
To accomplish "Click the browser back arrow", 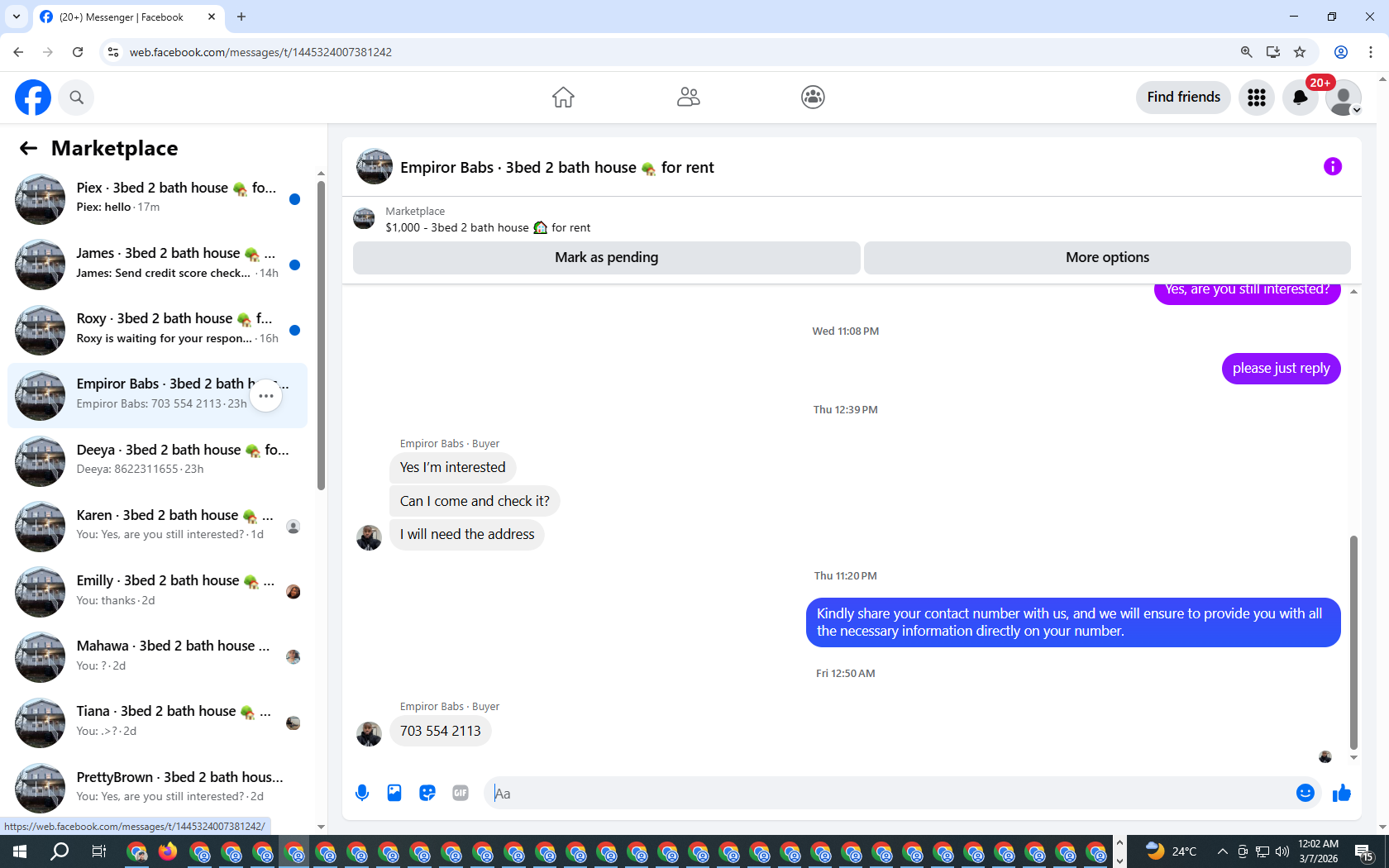I will click(18, 52).
